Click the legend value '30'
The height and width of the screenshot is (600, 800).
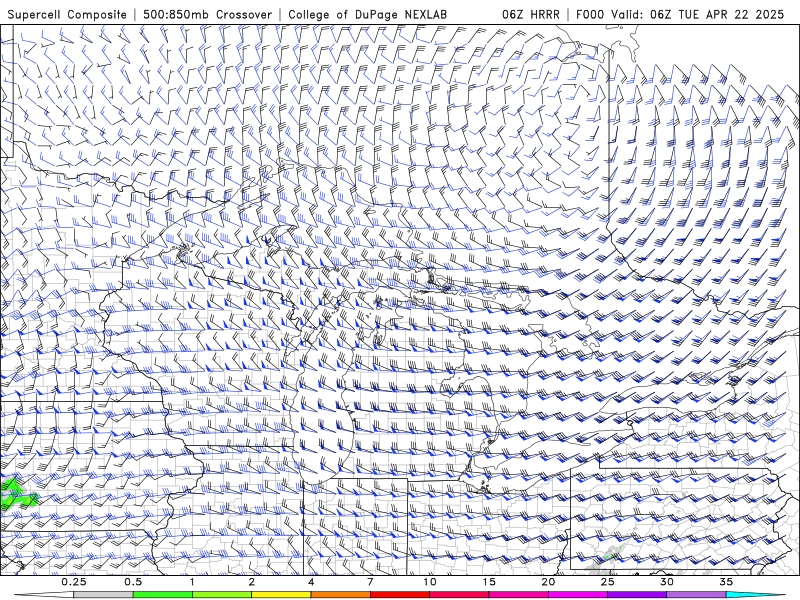(x=667, y=582)
